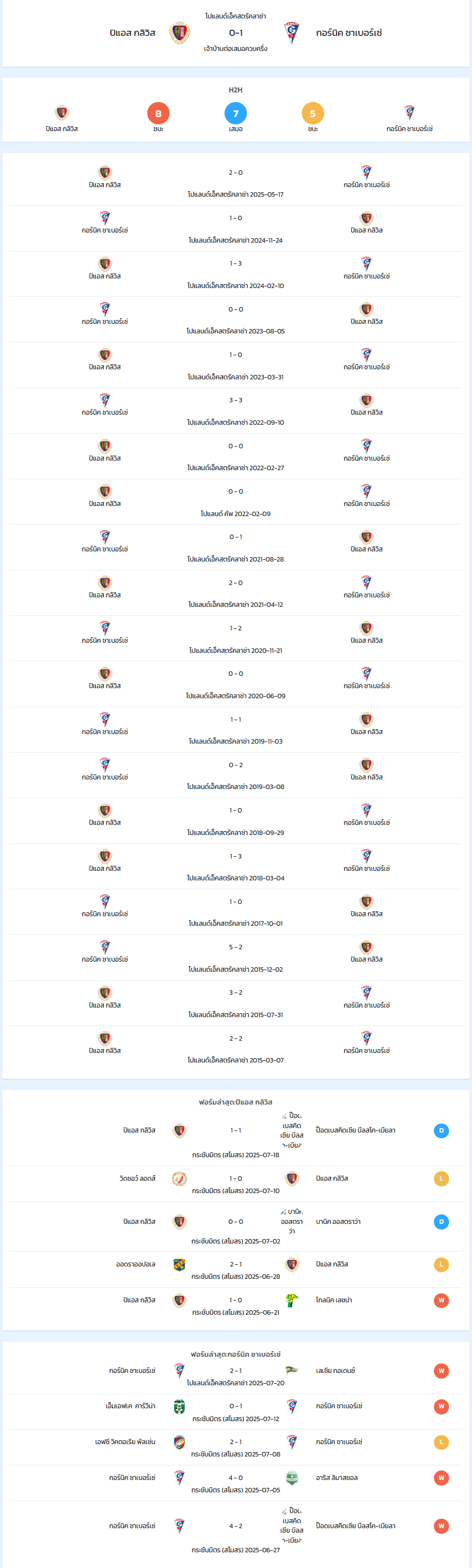Image resolution: width=472 pixels, height=1568 pixels.
Task: Click the 0-1 score in the header
Action: [235, 33]
